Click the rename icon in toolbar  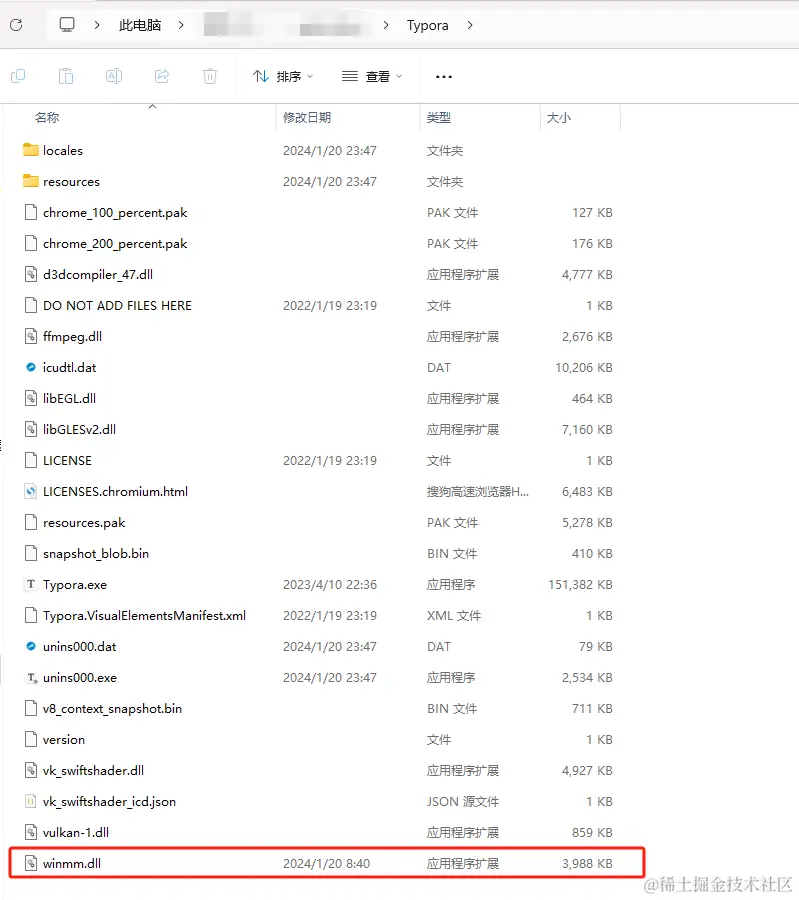coord(114,76)
